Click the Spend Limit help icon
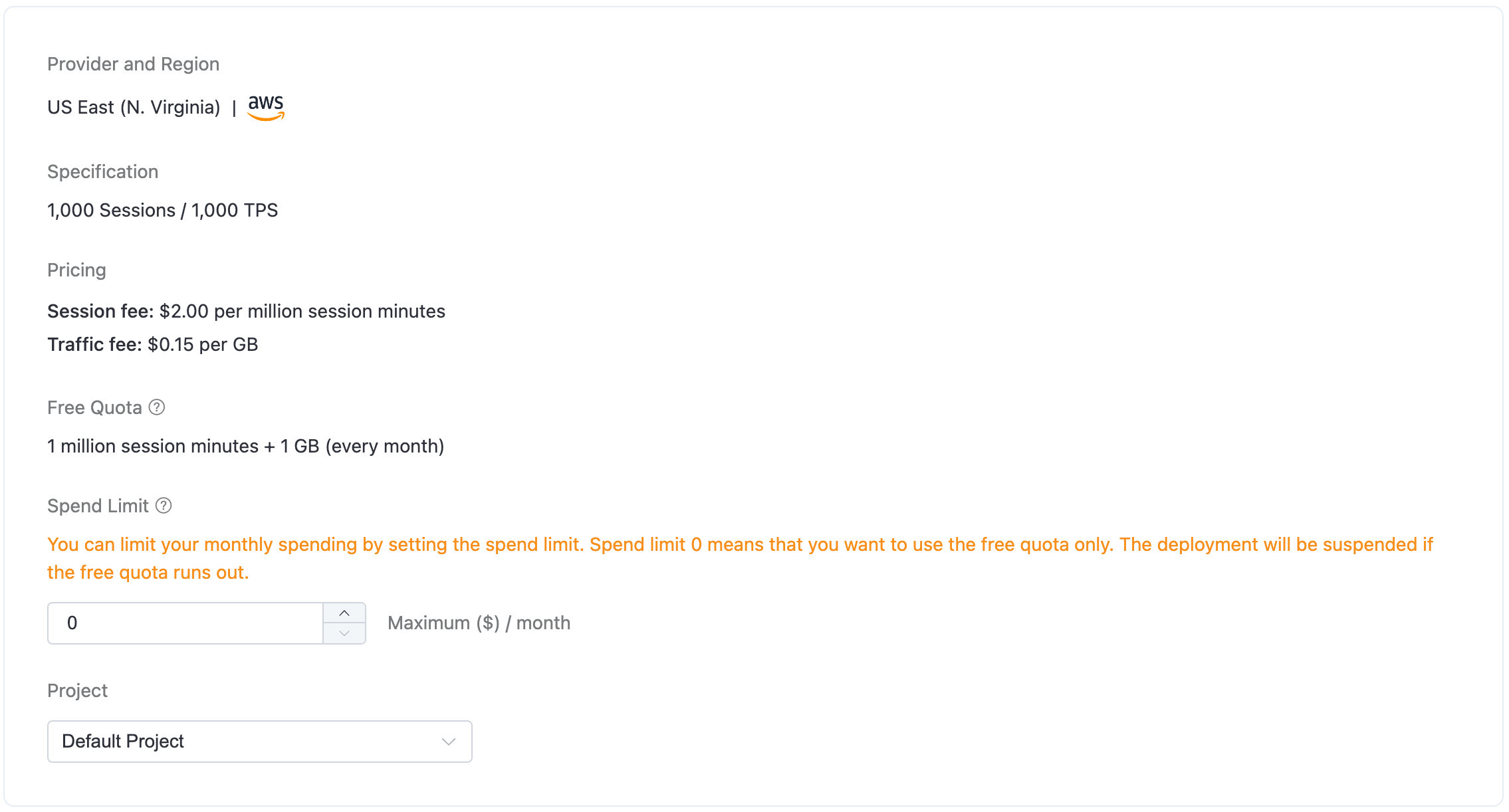1509x812 pixels. point(164,506)
